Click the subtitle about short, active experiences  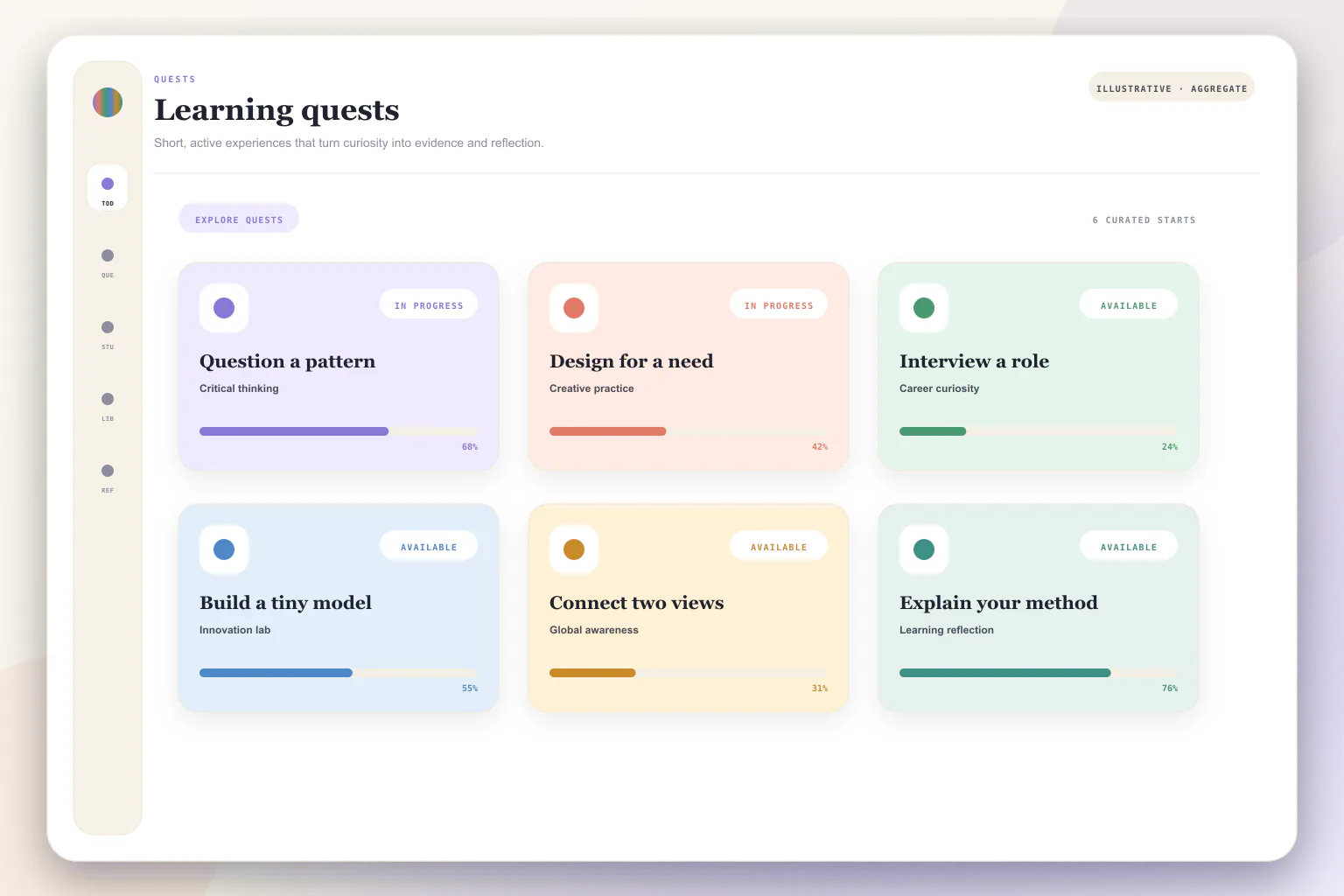(x=349, y=143)
